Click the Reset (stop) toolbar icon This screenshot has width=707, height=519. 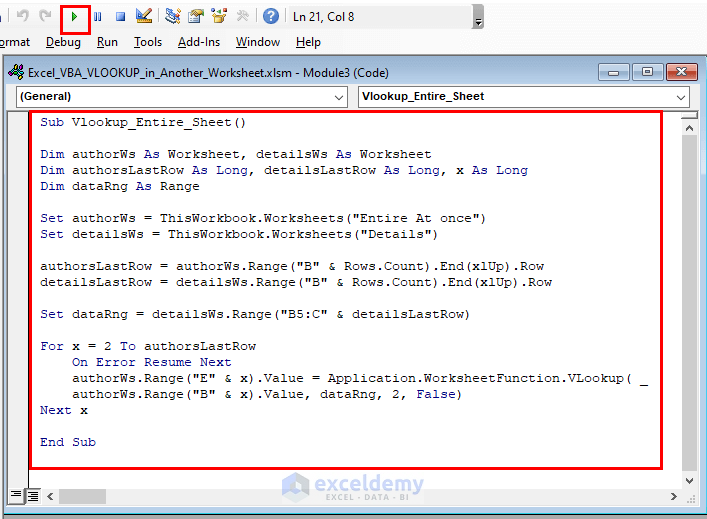pos(120,16)
